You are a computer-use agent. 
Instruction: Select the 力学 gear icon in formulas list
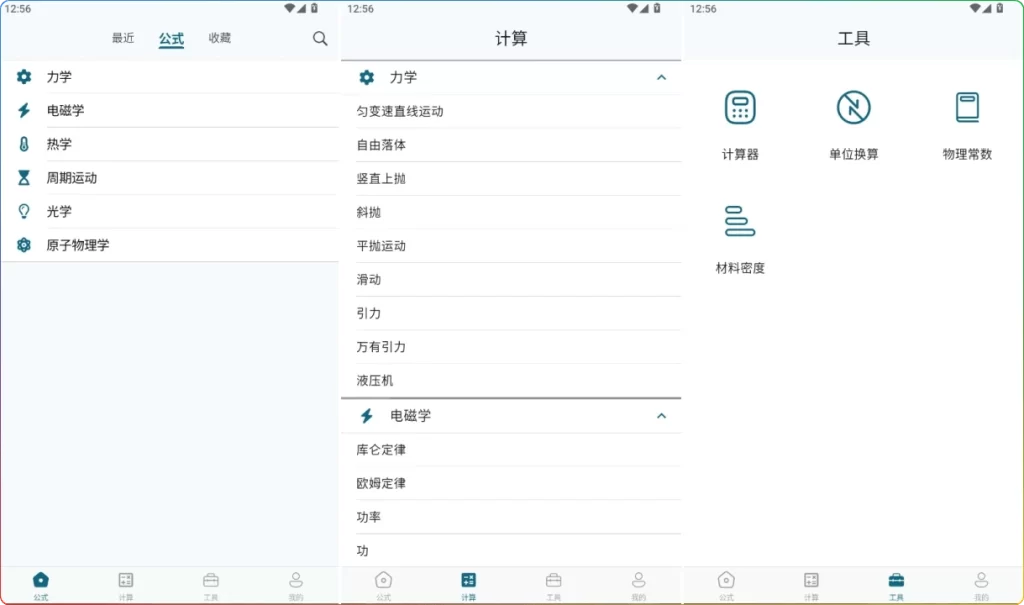click(x=22, y=77)
